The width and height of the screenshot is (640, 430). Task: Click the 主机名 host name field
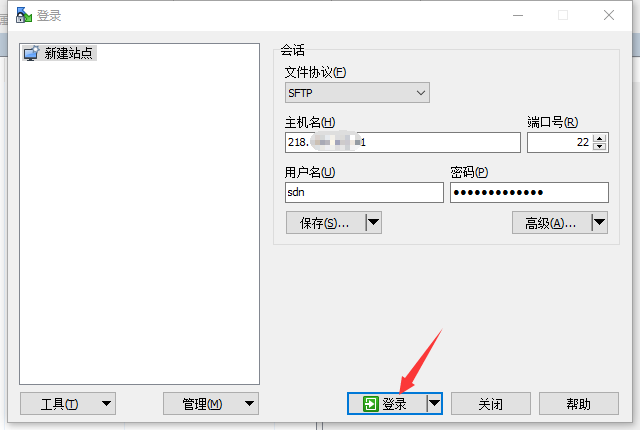[402, 142]
